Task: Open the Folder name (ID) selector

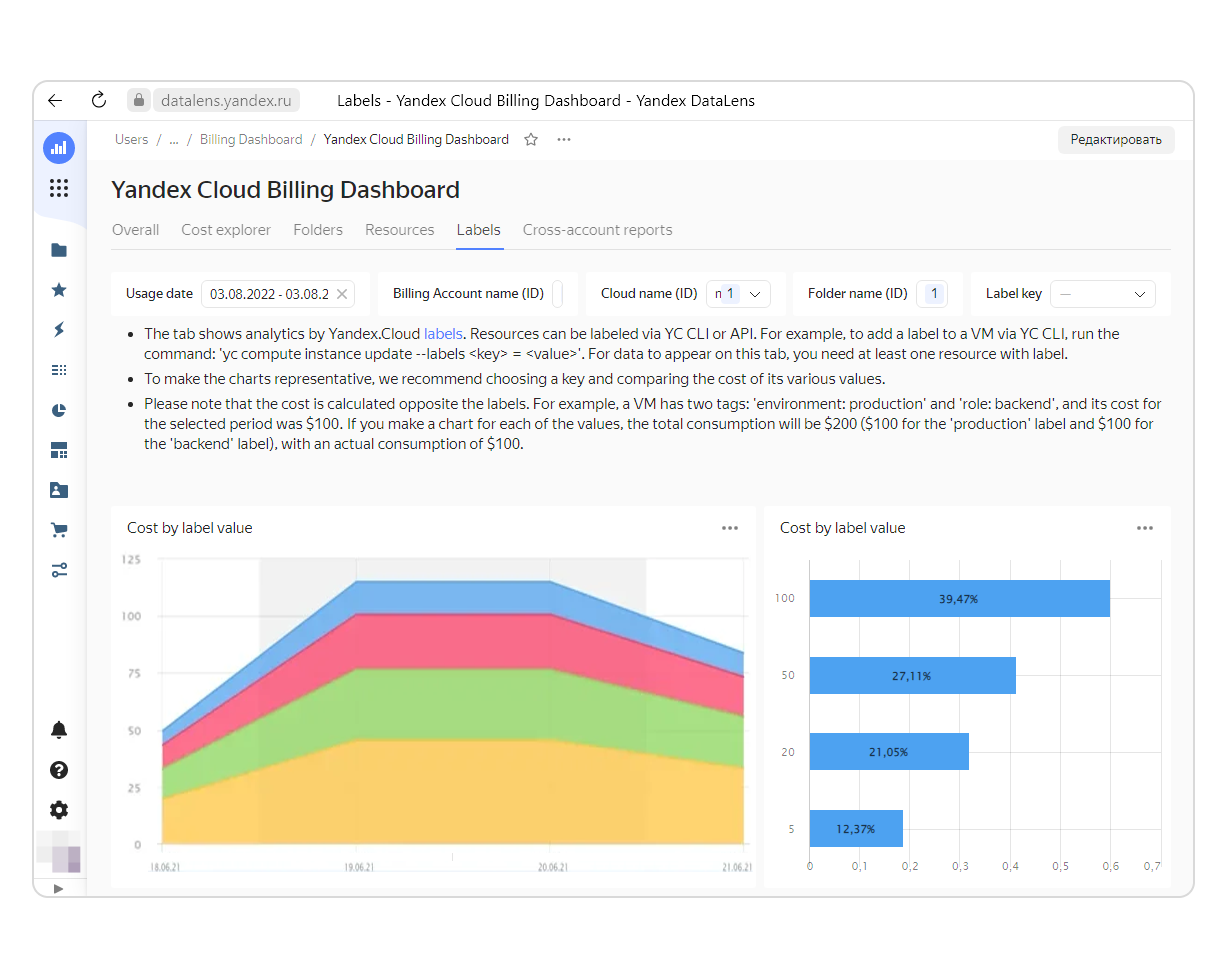Action: (x=933, y=294)
